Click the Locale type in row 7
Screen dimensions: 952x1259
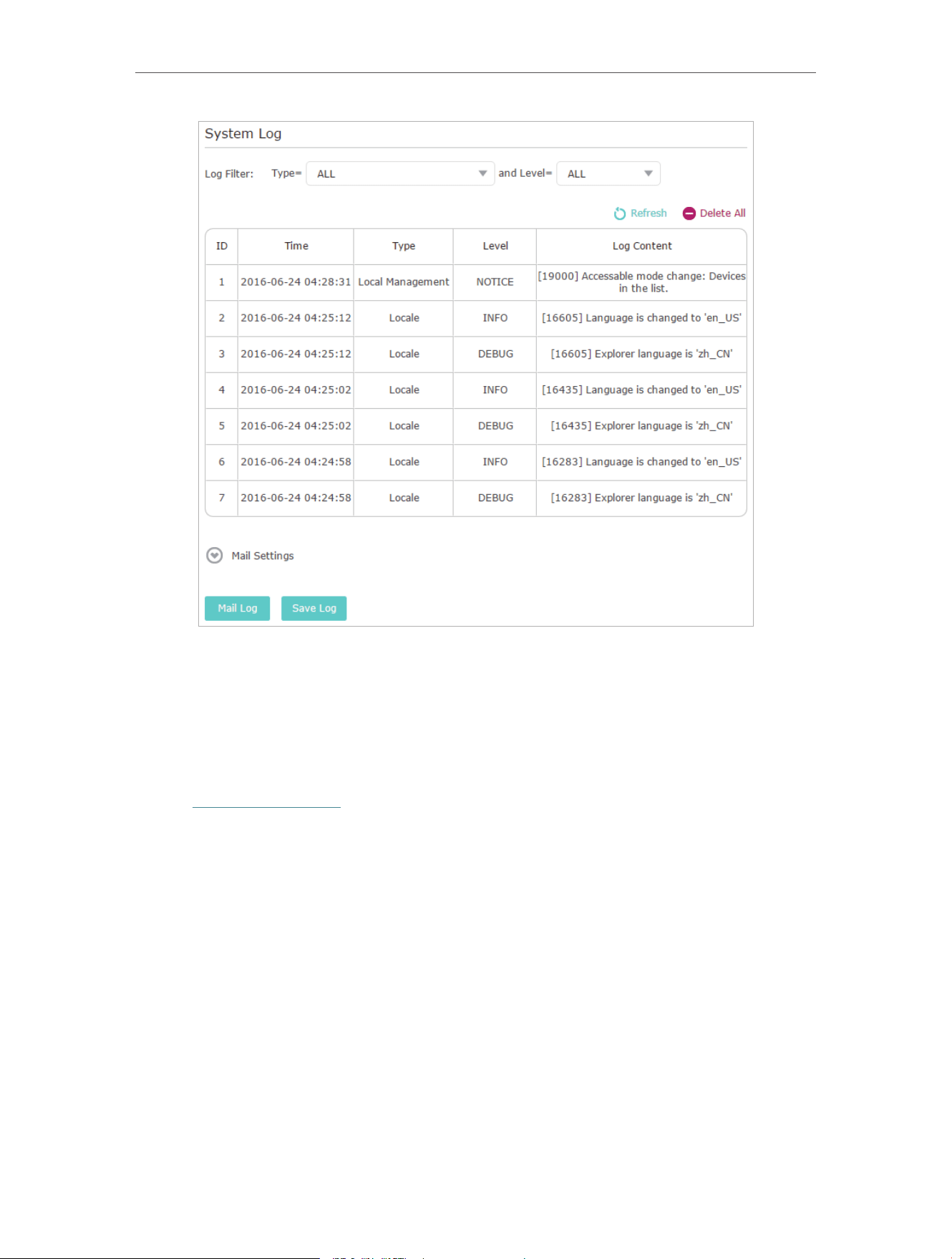point(404,498)
